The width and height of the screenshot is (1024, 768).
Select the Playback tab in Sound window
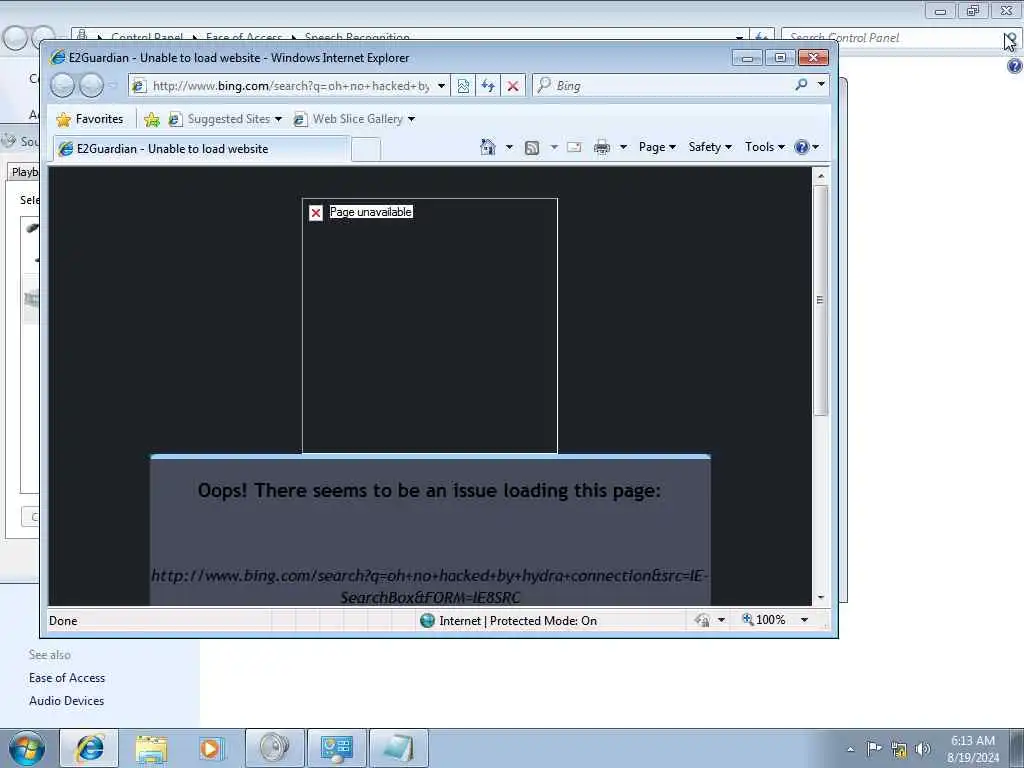(25, 172)
